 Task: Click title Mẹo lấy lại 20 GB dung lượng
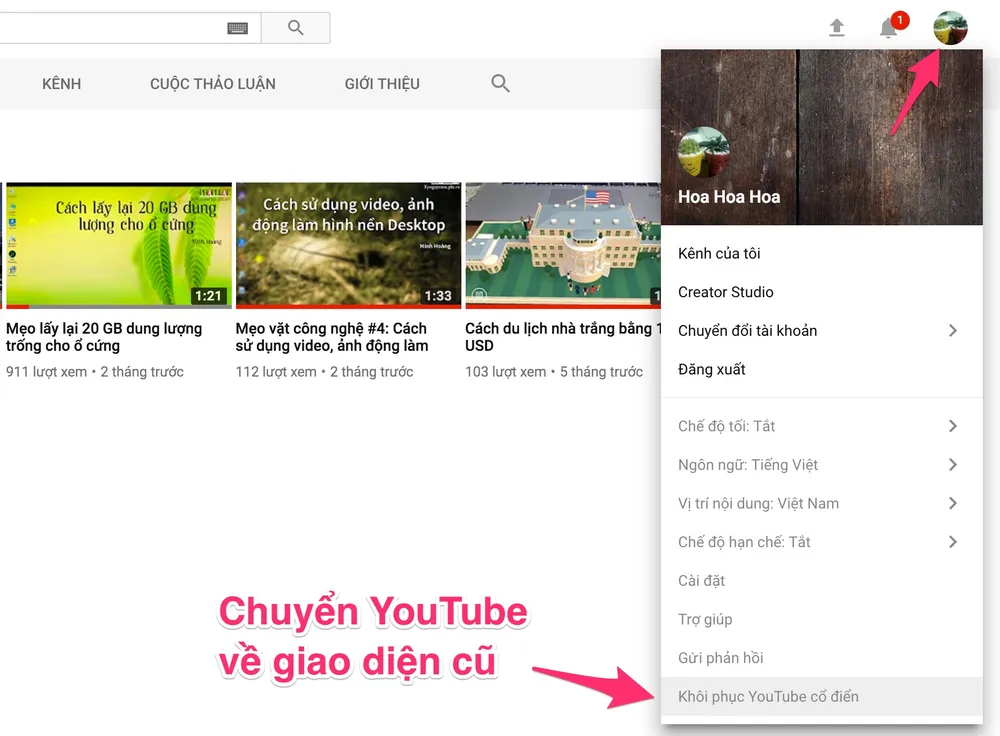[x=104, y=337]
